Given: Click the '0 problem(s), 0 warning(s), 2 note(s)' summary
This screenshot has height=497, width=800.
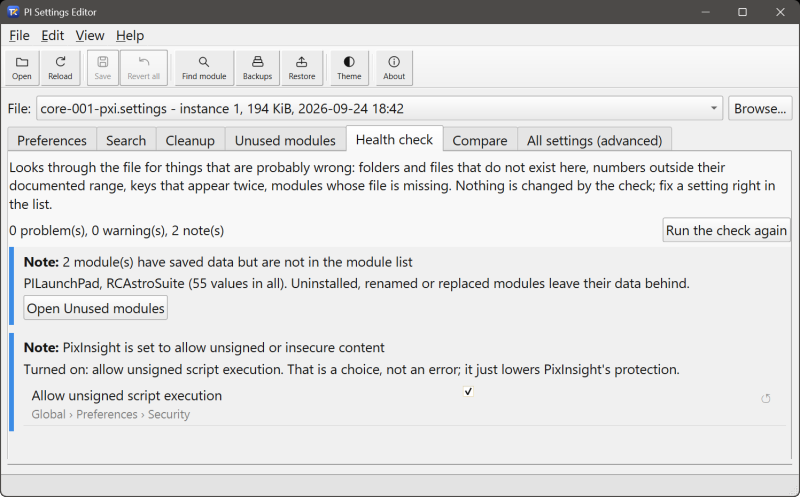Looking at the screenshot, I should click(x=117, y=231).
